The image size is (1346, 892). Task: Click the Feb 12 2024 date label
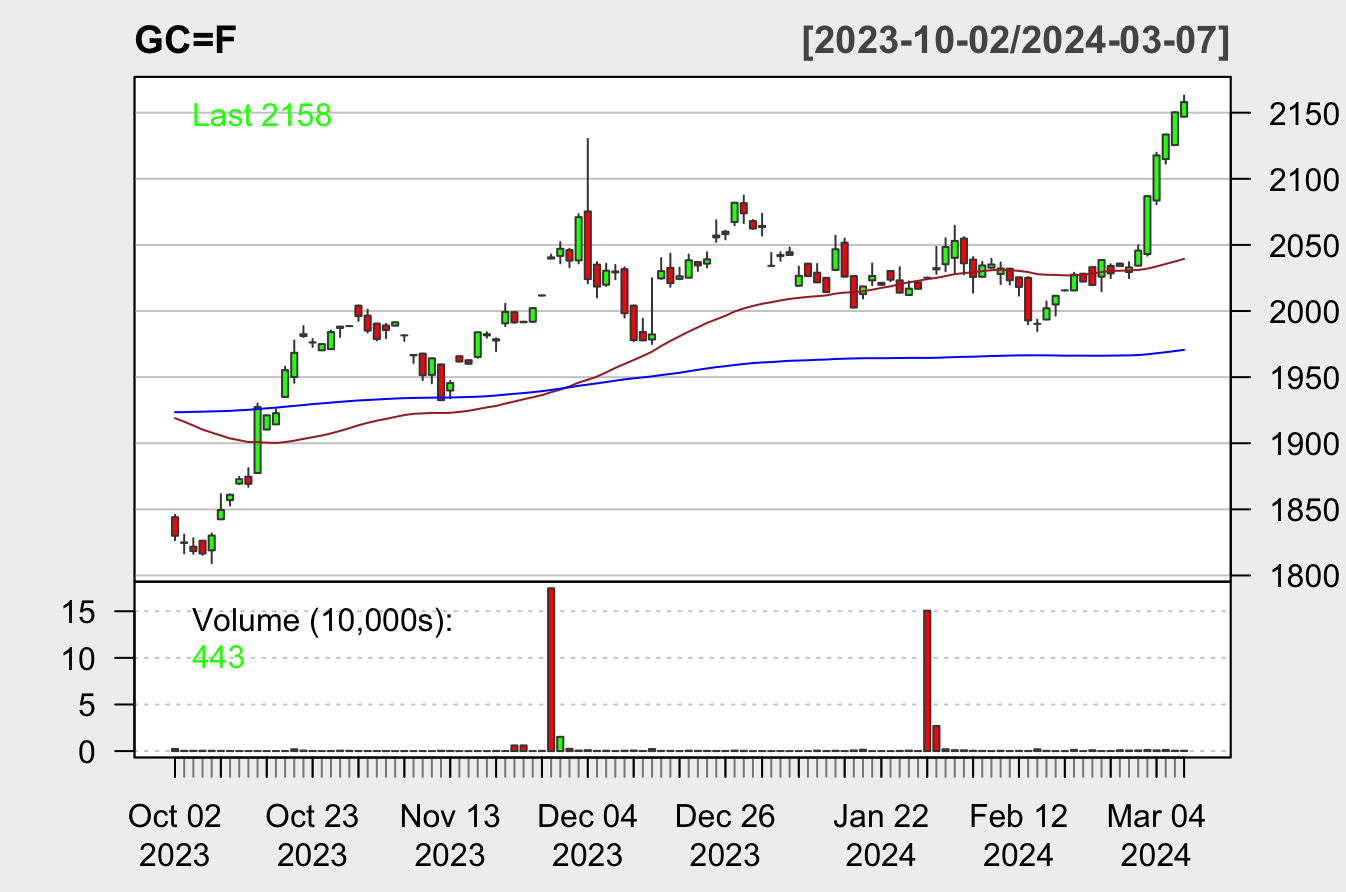[x=1019, y=836]
